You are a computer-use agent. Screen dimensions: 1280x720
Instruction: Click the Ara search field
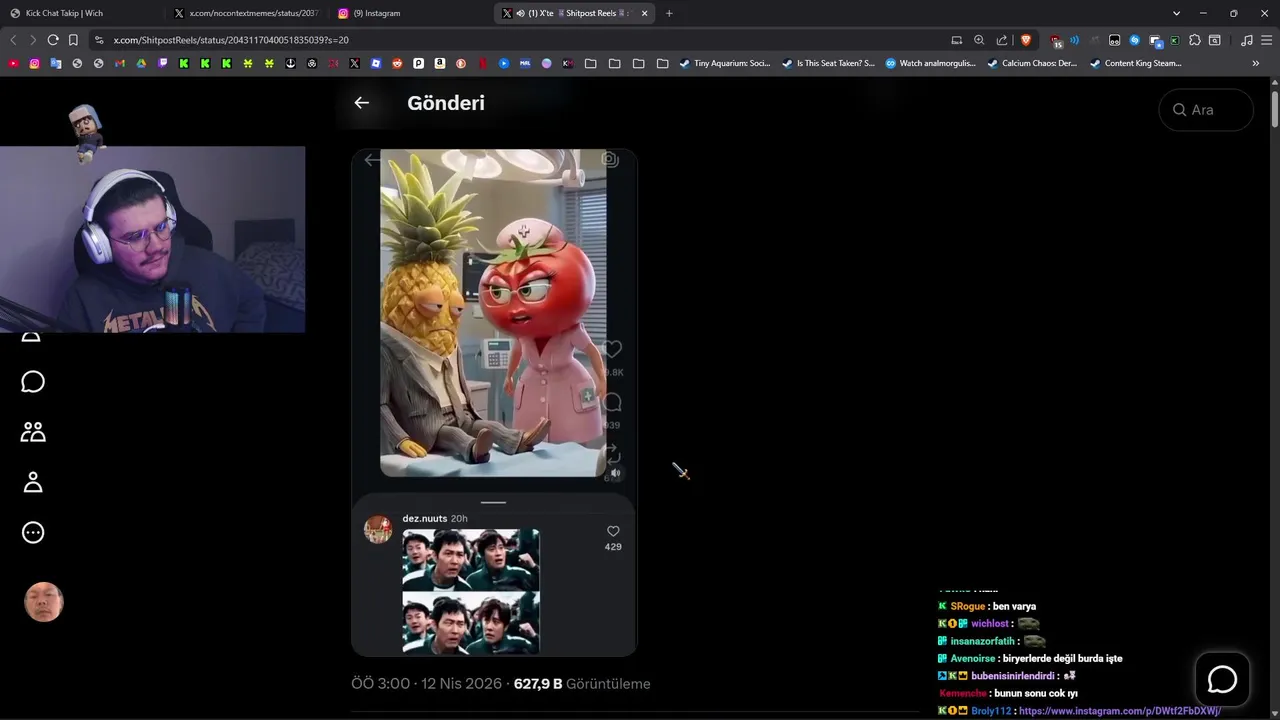tap(1206, 110)
